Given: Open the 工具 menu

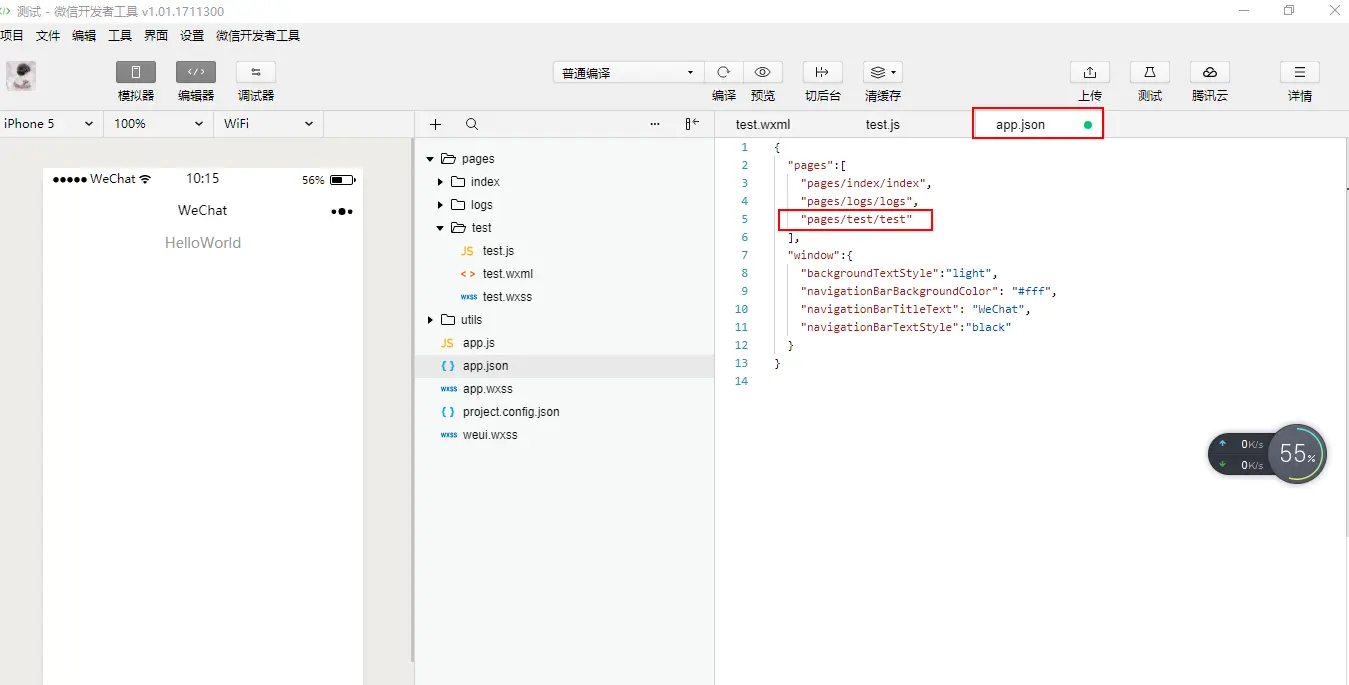Looking at the screenshot, I should (x=120, y=36).
